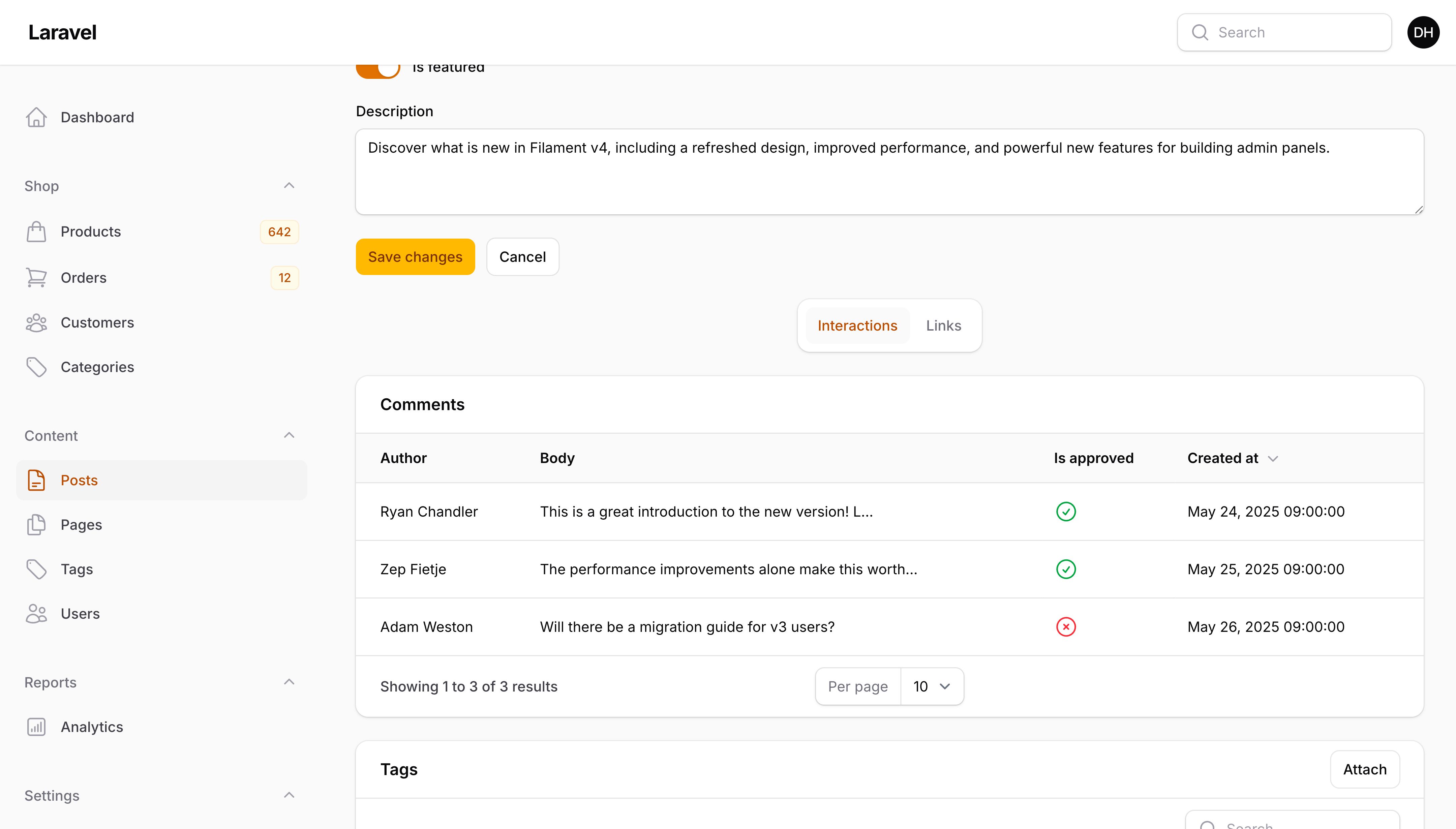1456x829 pixels.
Task: Click "Showing 1 to 3 of 3 results"
Action: pyautogui.click(x=468, y=686)
